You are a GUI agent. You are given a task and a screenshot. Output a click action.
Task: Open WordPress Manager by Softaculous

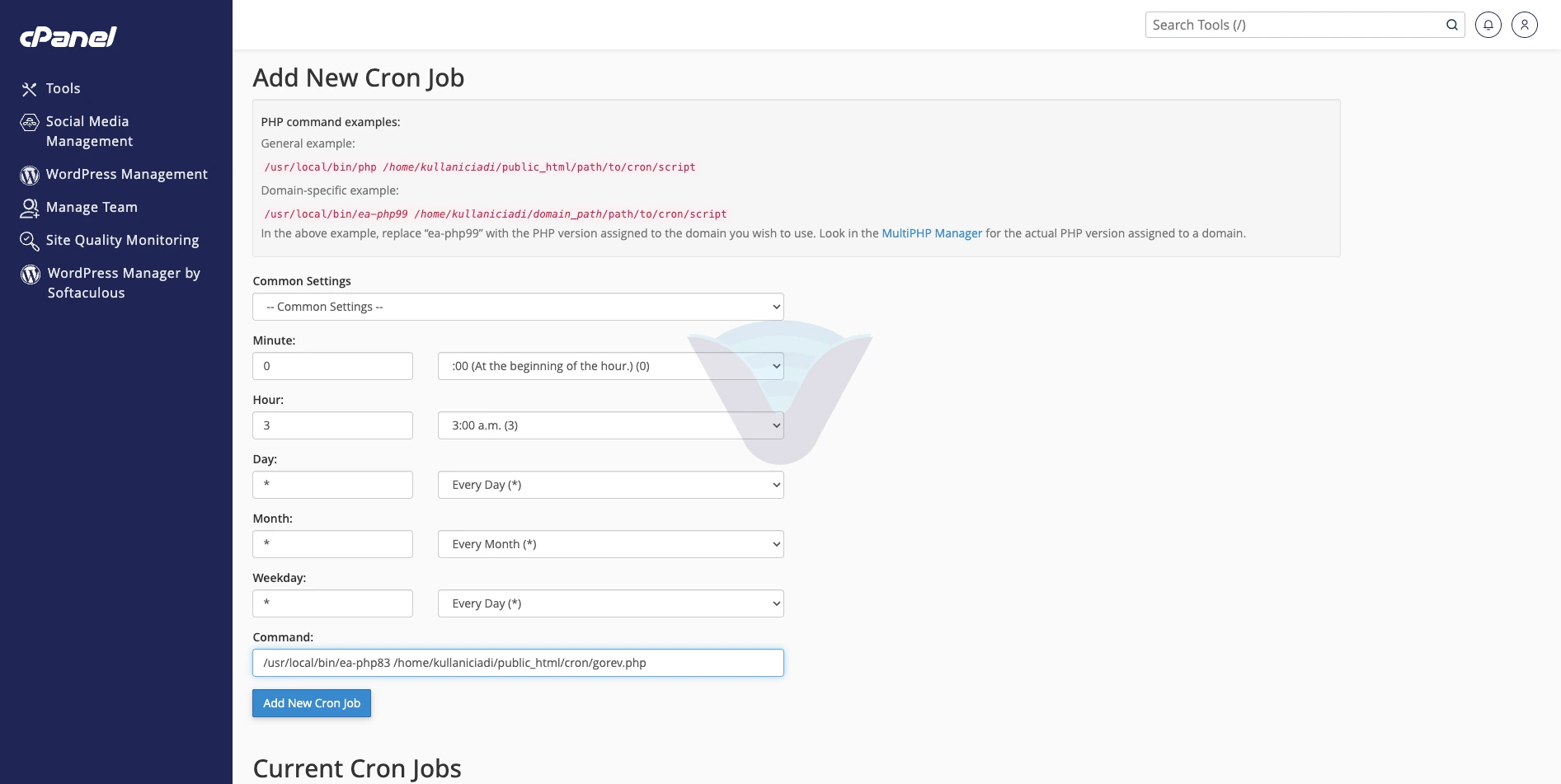[x=124, y=283]
